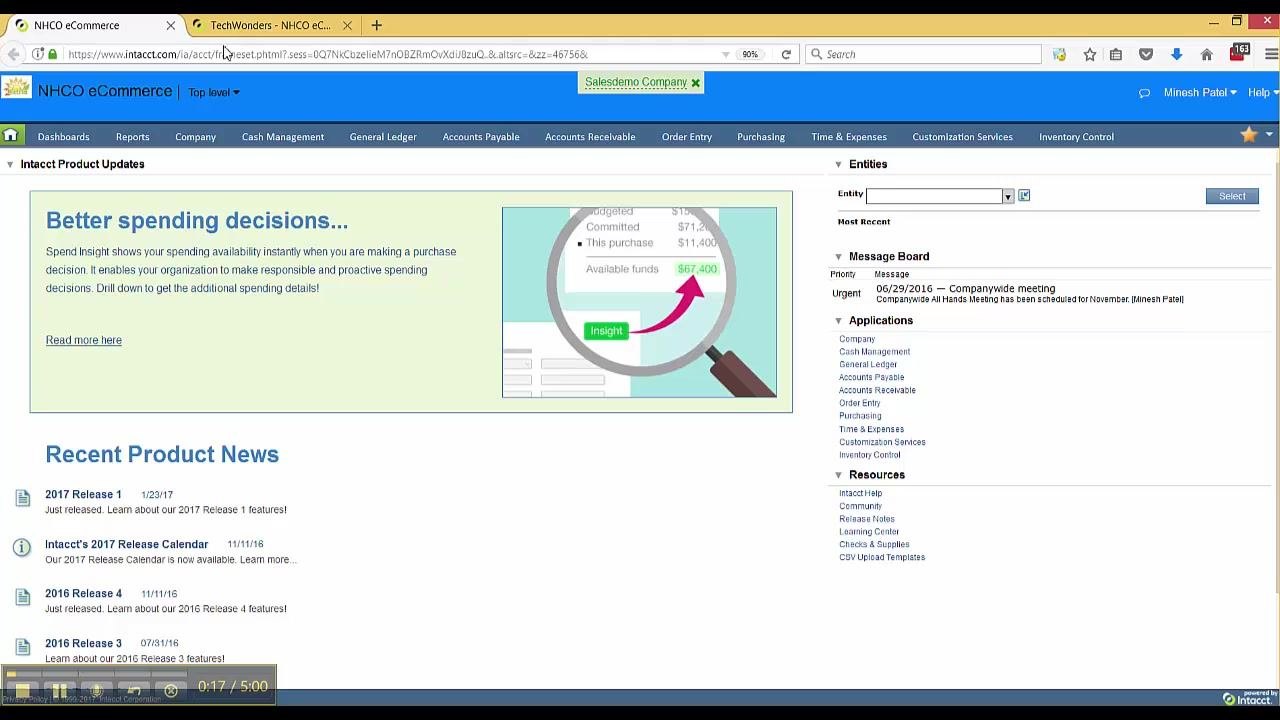1280x720 pixels.
Task: Open the Accounts Payable menu
Action: pos(481,137)
